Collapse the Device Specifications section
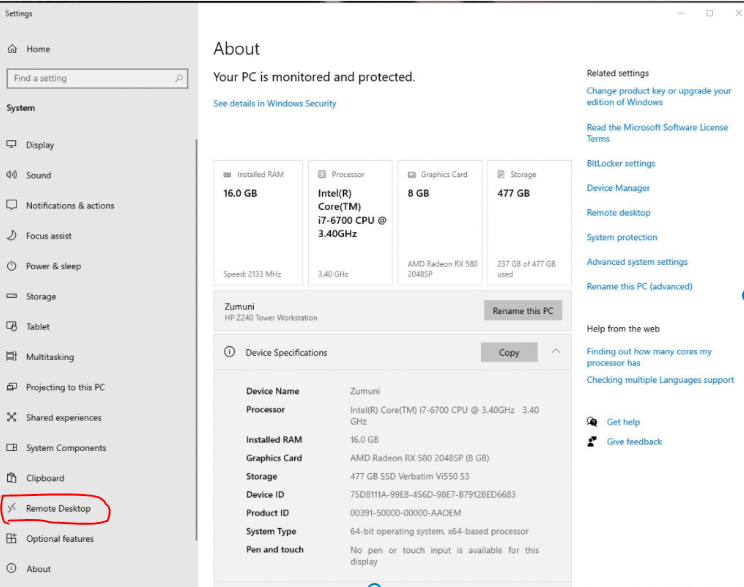 (556, 352)
